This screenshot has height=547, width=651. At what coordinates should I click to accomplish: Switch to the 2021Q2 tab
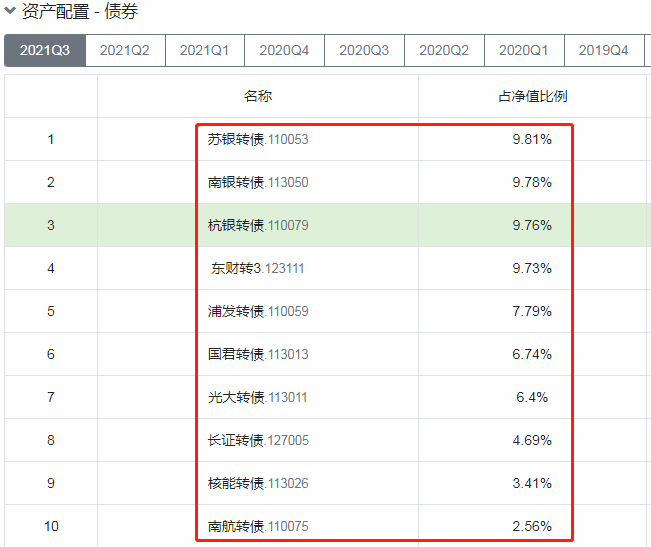coord(125,51)
